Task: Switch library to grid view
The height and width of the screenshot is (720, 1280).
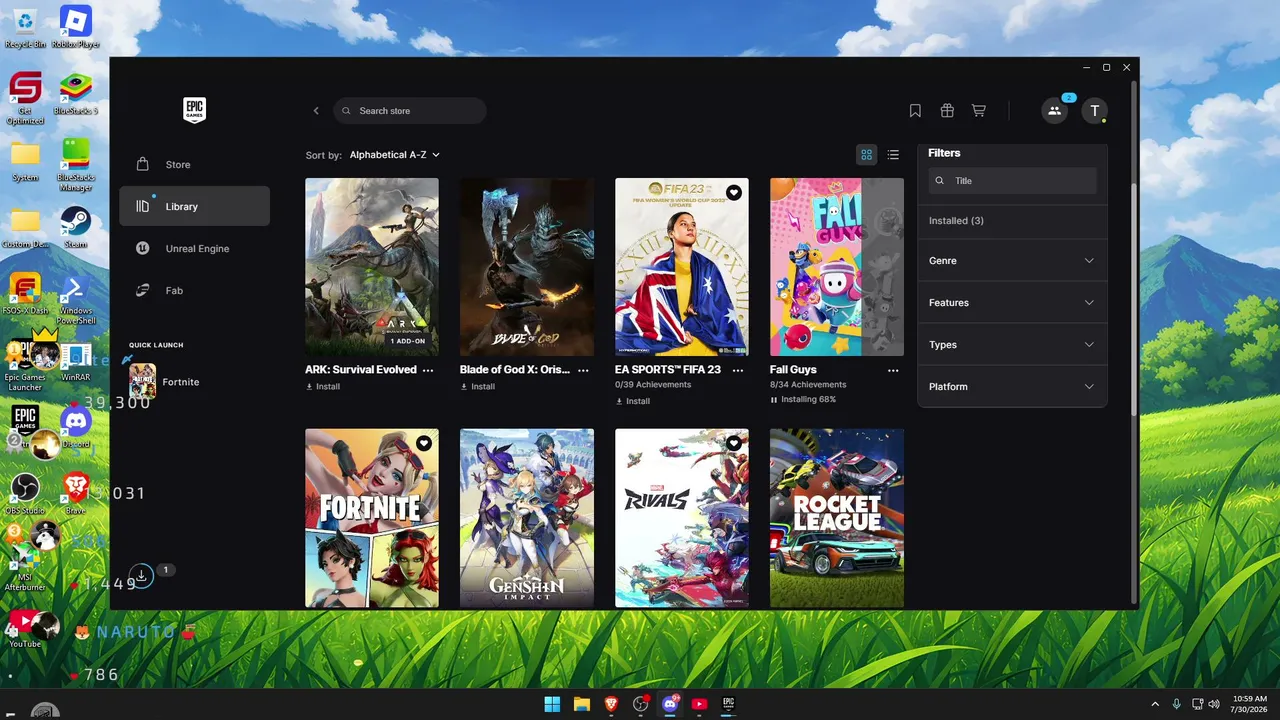Action: point(866,155)
